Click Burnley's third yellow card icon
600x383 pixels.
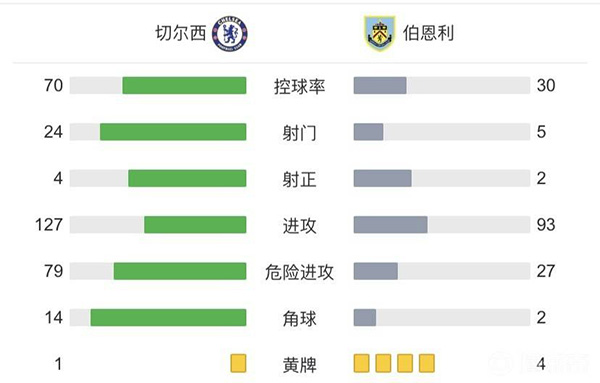coord(405,363)
